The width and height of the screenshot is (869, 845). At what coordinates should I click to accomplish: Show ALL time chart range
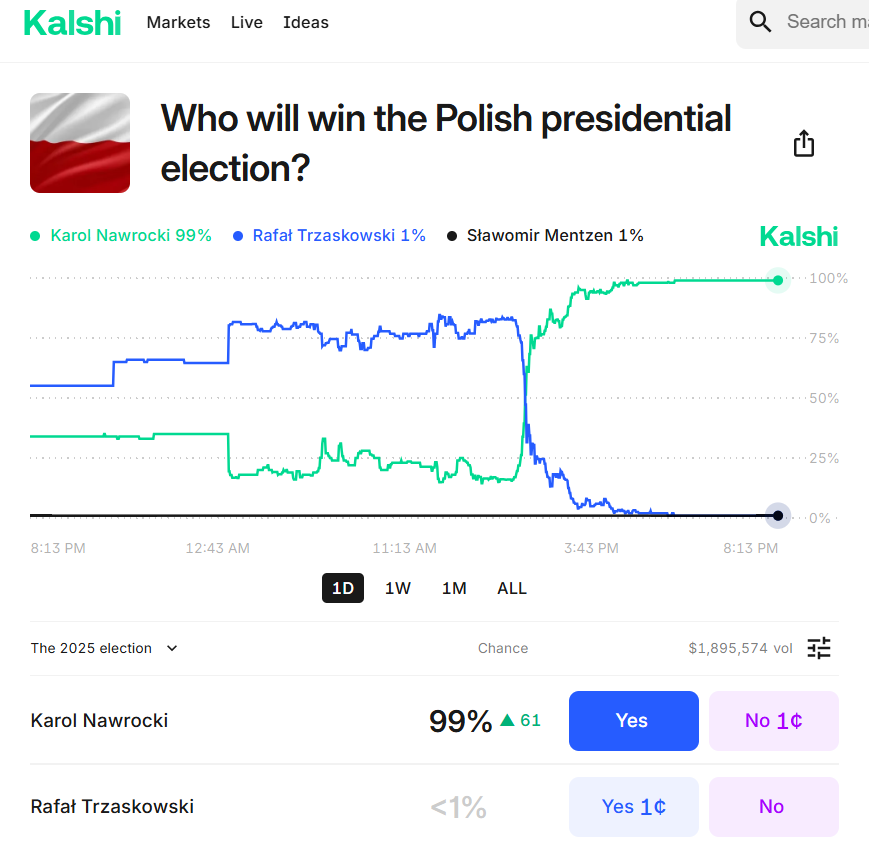point(512,588)
